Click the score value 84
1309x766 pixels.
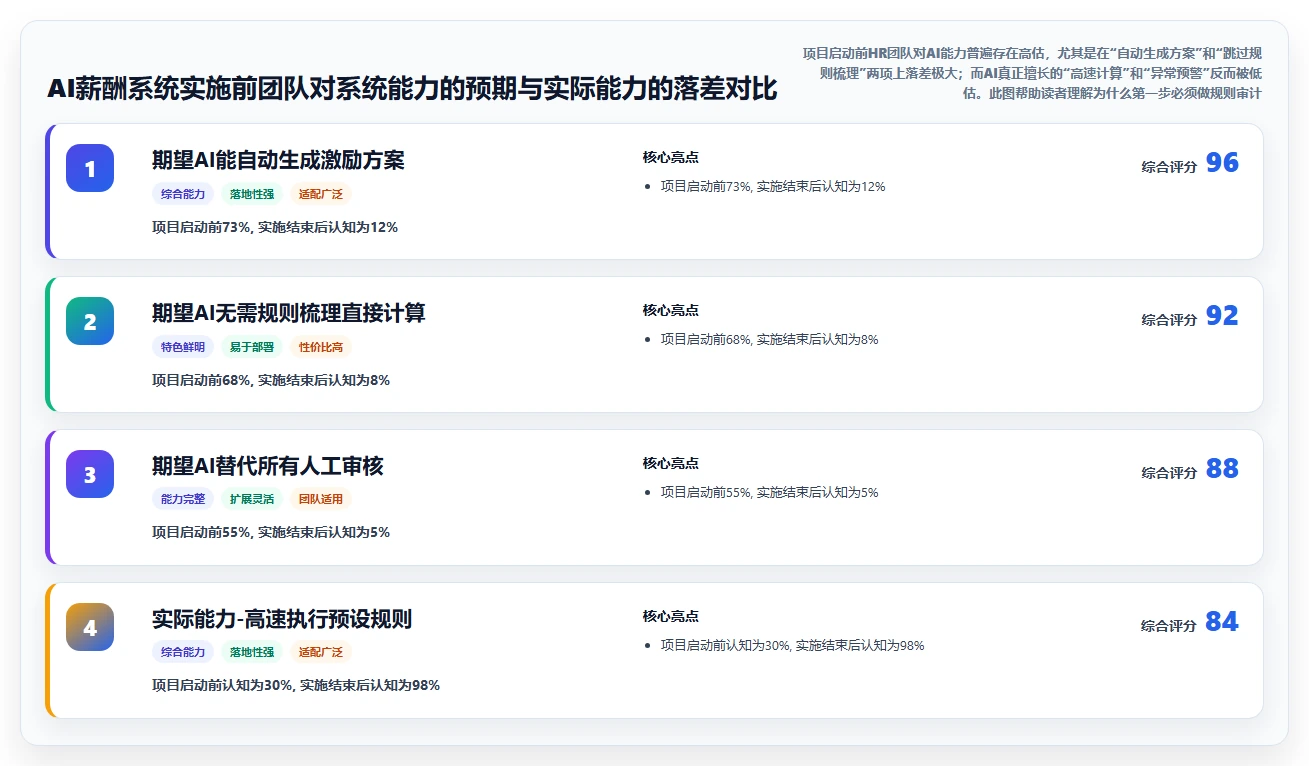(x=1222, y=622)
